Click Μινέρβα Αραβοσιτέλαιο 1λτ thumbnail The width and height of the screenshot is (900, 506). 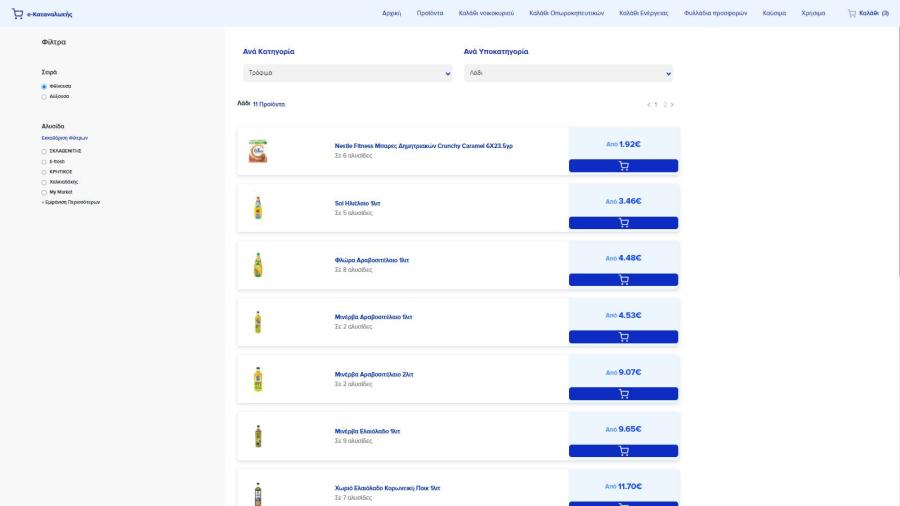tap(258, 322)
